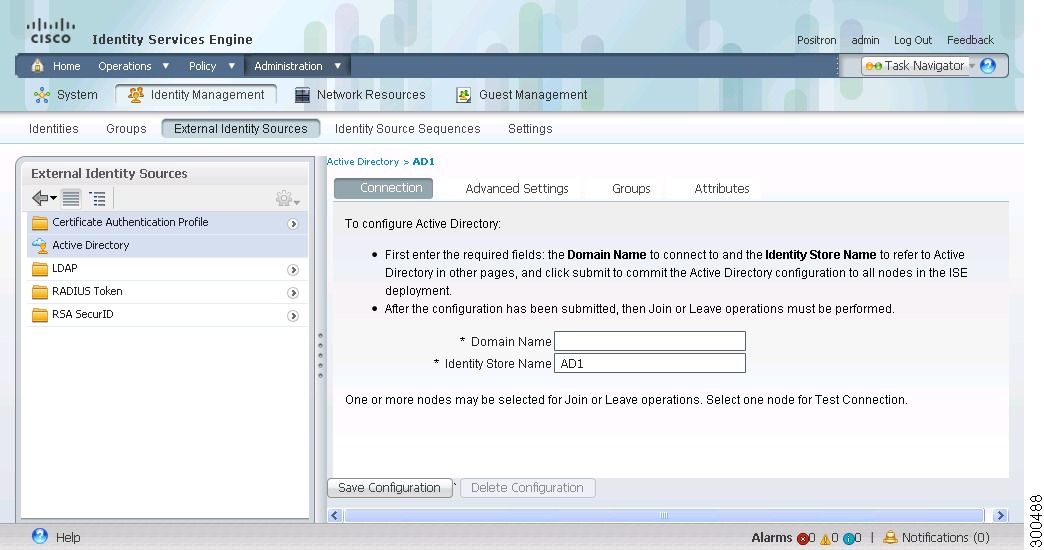Click the Task Navigator icon
The width and height of the screenshot is (1044, 550).
(x=874, y=66)
